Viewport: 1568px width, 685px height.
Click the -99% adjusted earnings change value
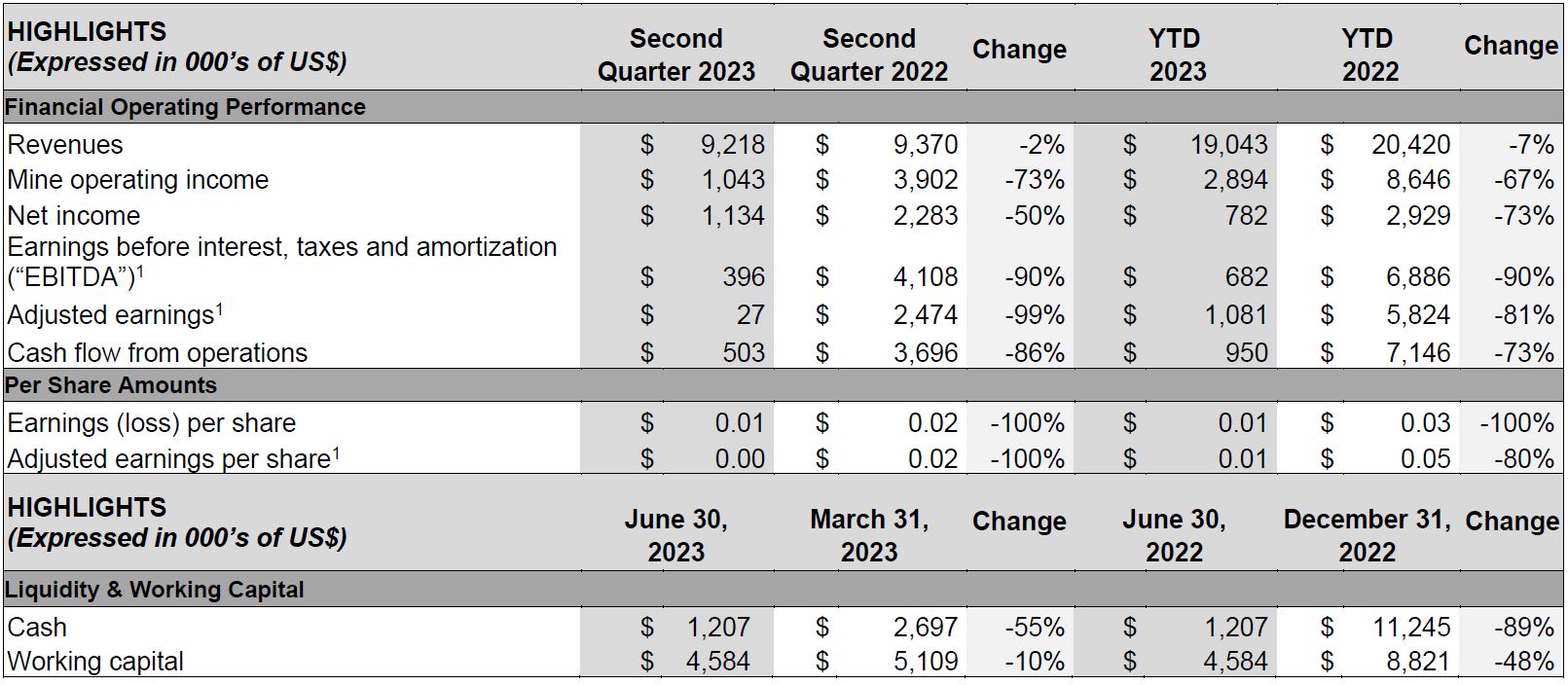point(1035,315)
